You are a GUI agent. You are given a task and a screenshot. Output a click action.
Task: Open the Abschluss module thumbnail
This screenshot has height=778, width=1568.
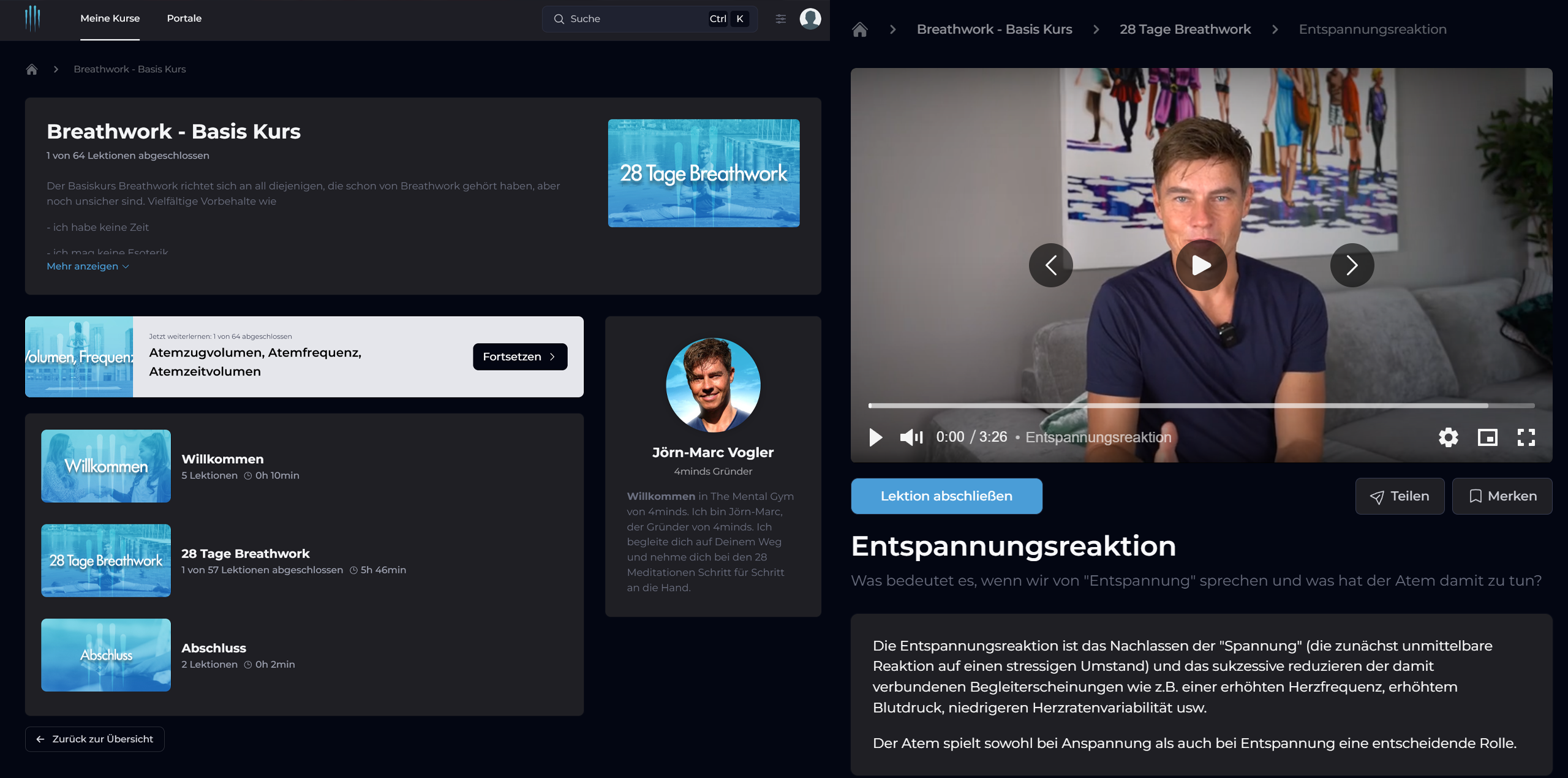(106, 655)
